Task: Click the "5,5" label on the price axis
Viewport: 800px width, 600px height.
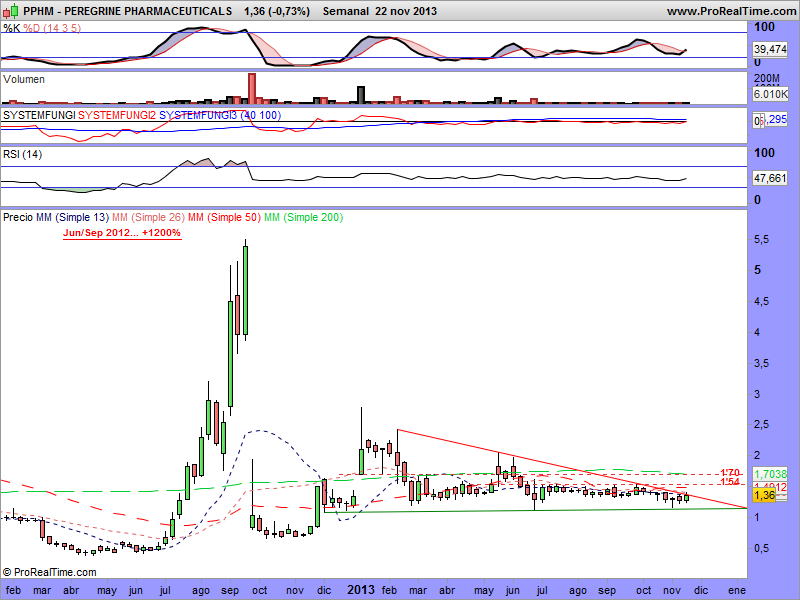Action: [761, 239]
